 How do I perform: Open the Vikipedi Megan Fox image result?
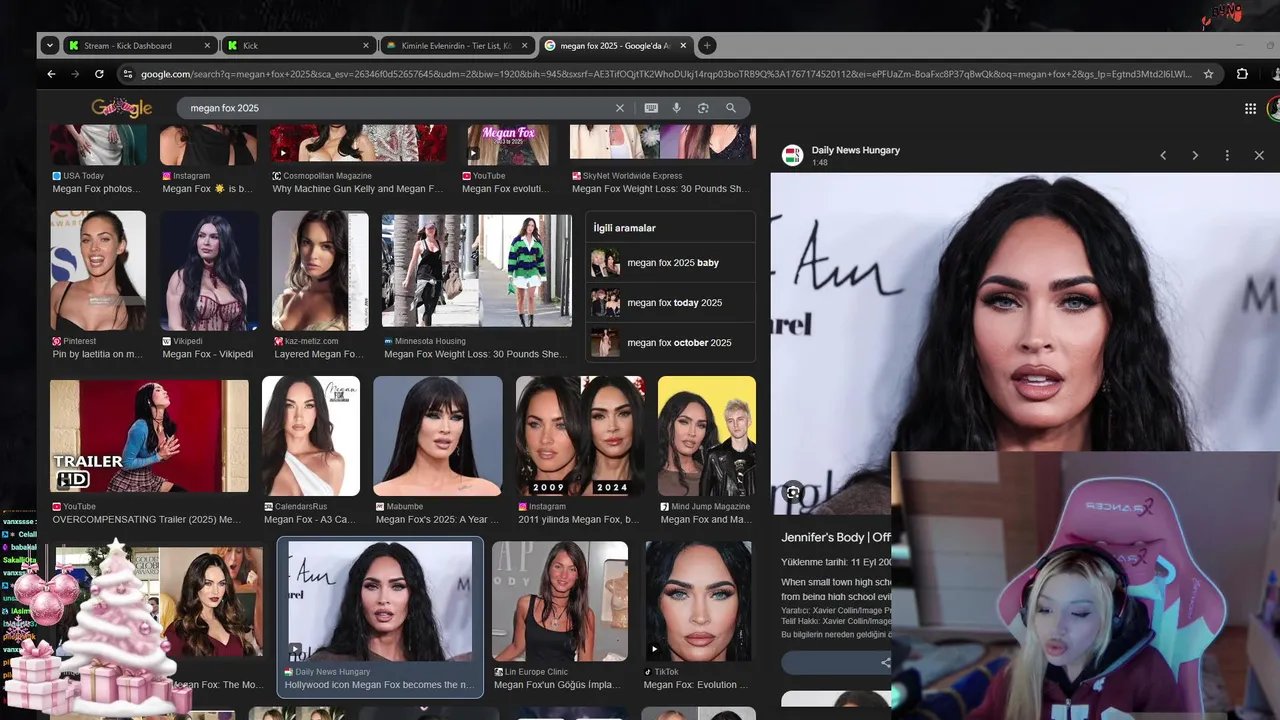(x=208, y=270)
